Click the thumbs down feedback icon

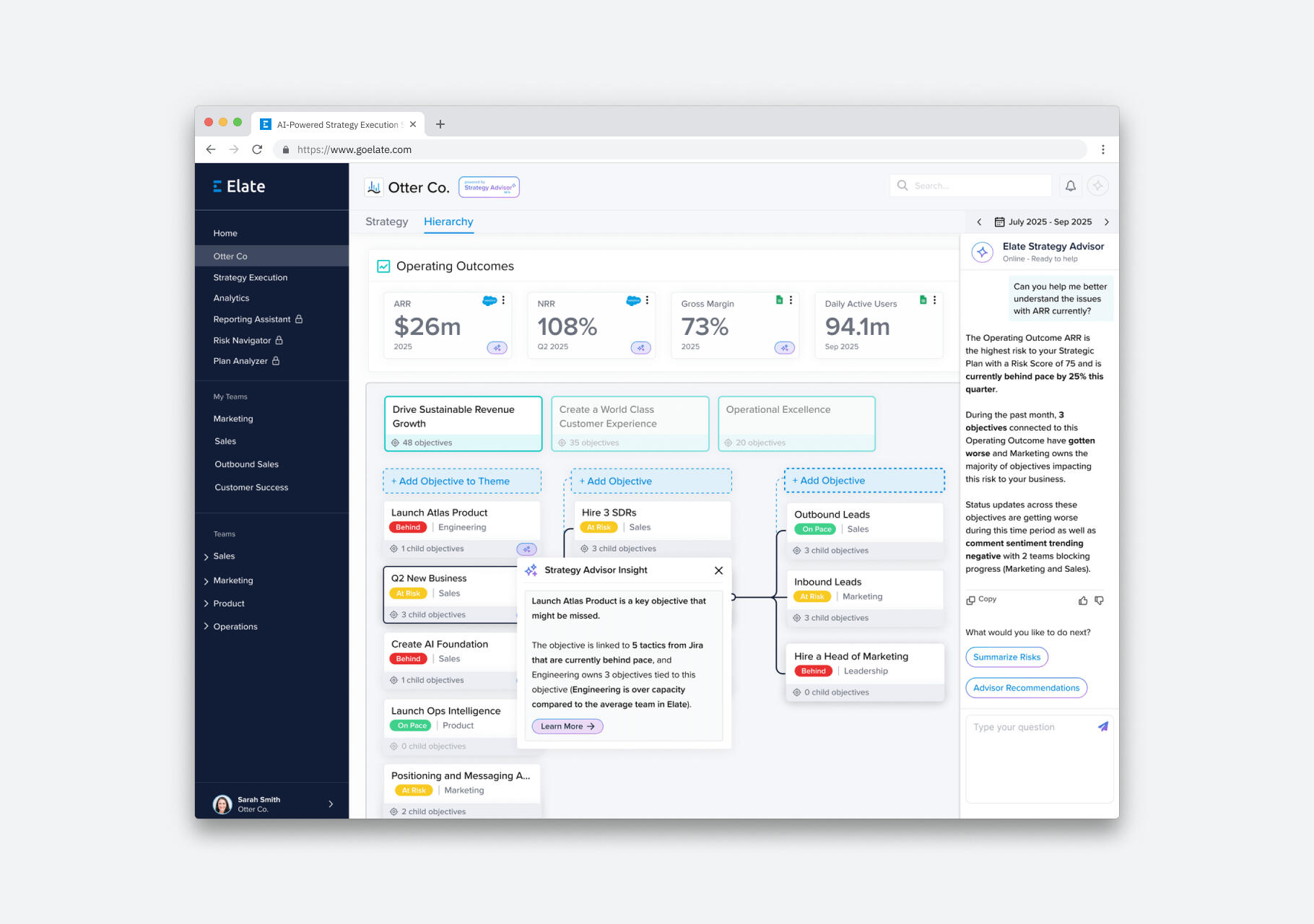(1099, 601)
